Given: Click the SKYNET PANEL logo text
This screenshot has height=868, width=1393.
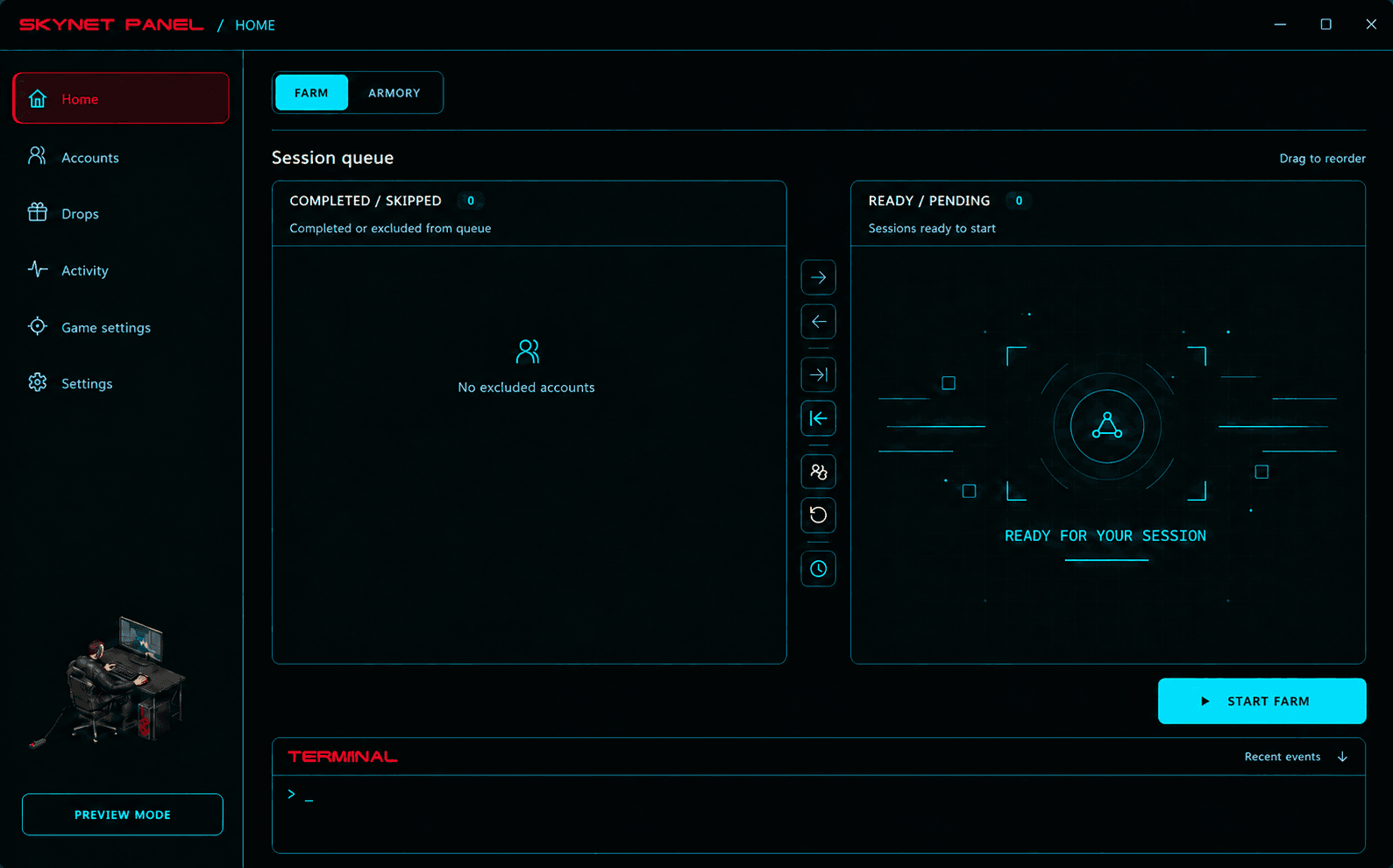Looking at the screenshot, I should coord(111,25).
